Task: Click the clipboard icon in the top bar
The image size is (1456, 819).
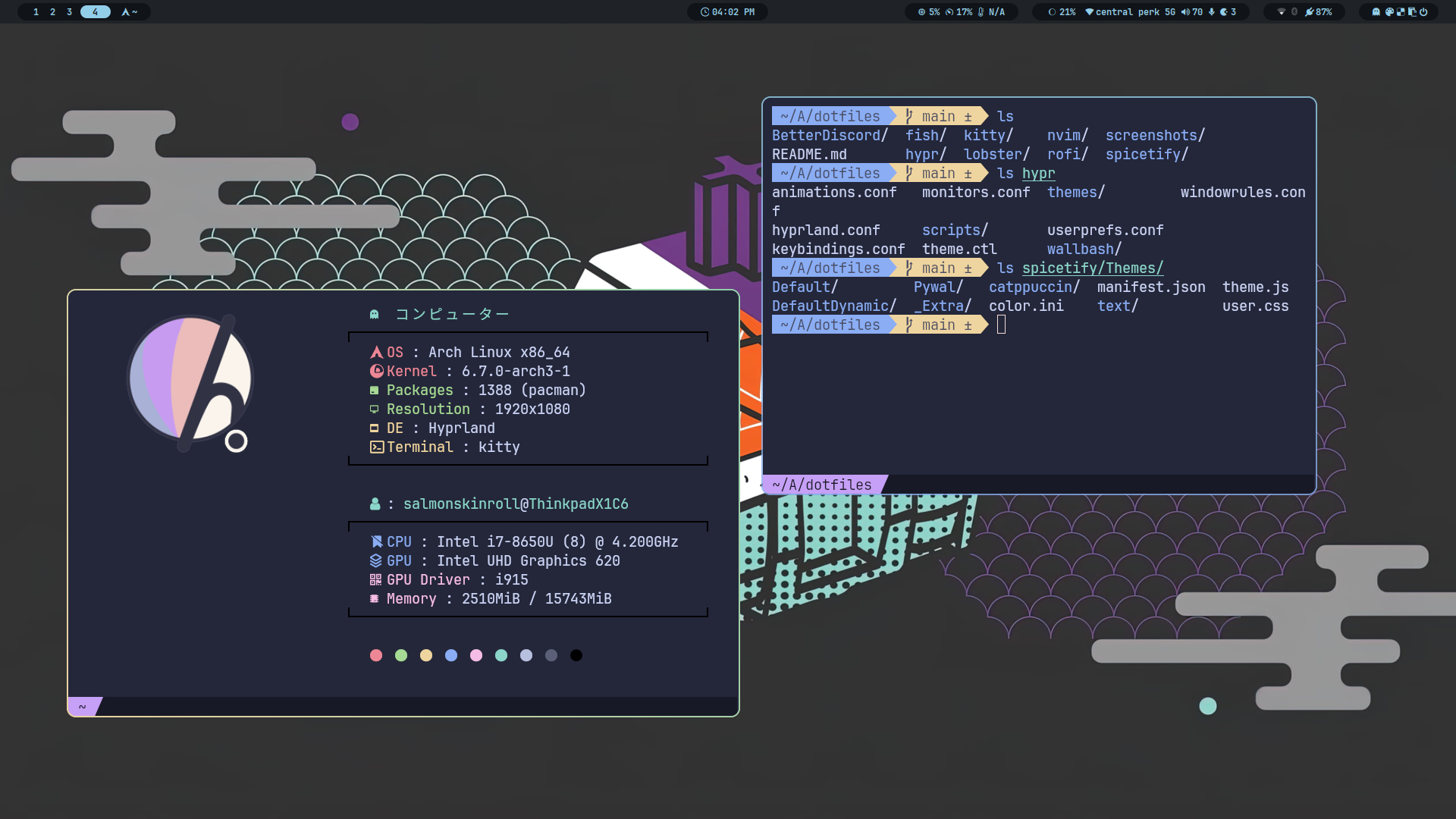Action: 1412,12
